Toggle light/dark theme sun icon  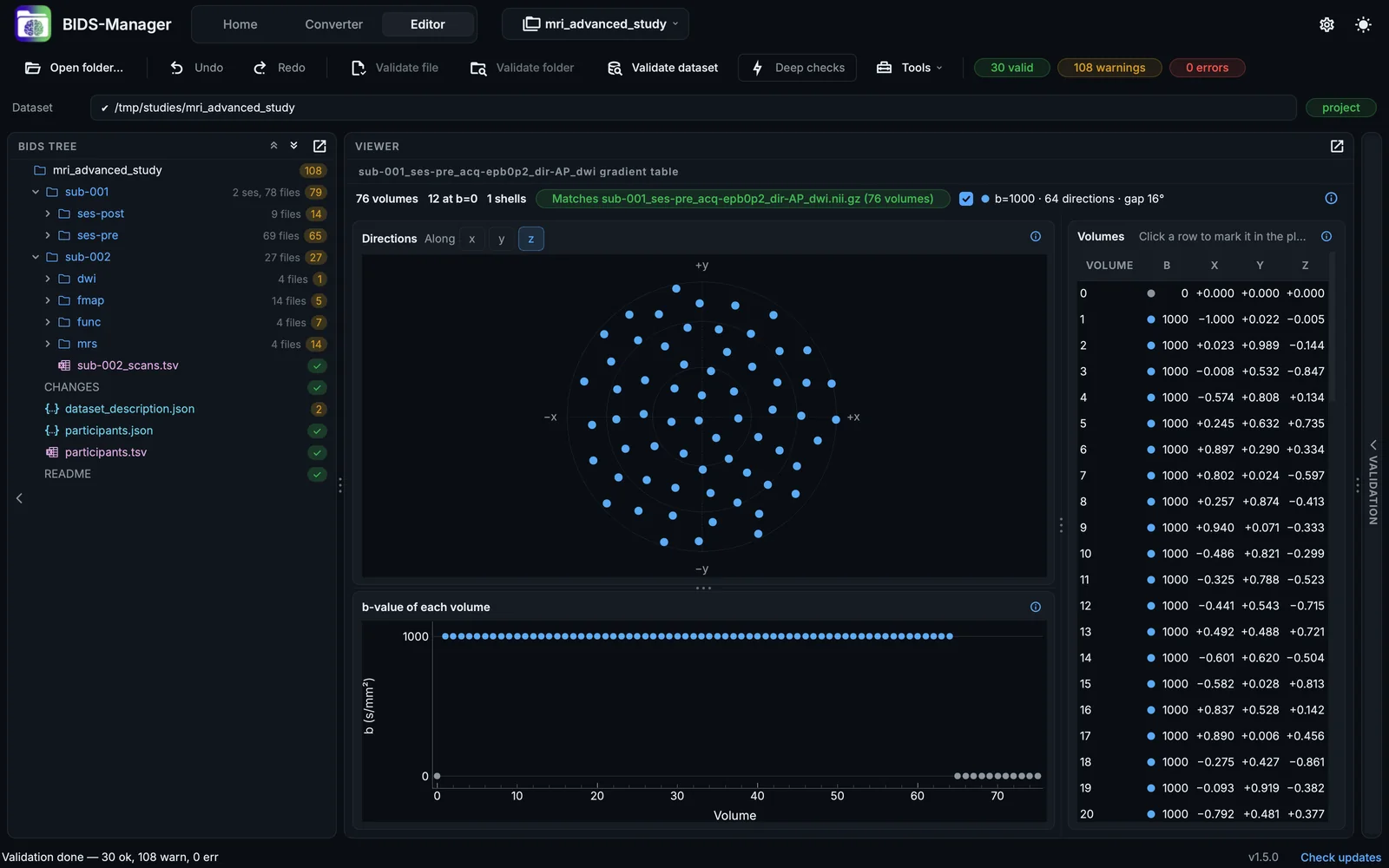pyautogui.click(x=1363, y=24)
